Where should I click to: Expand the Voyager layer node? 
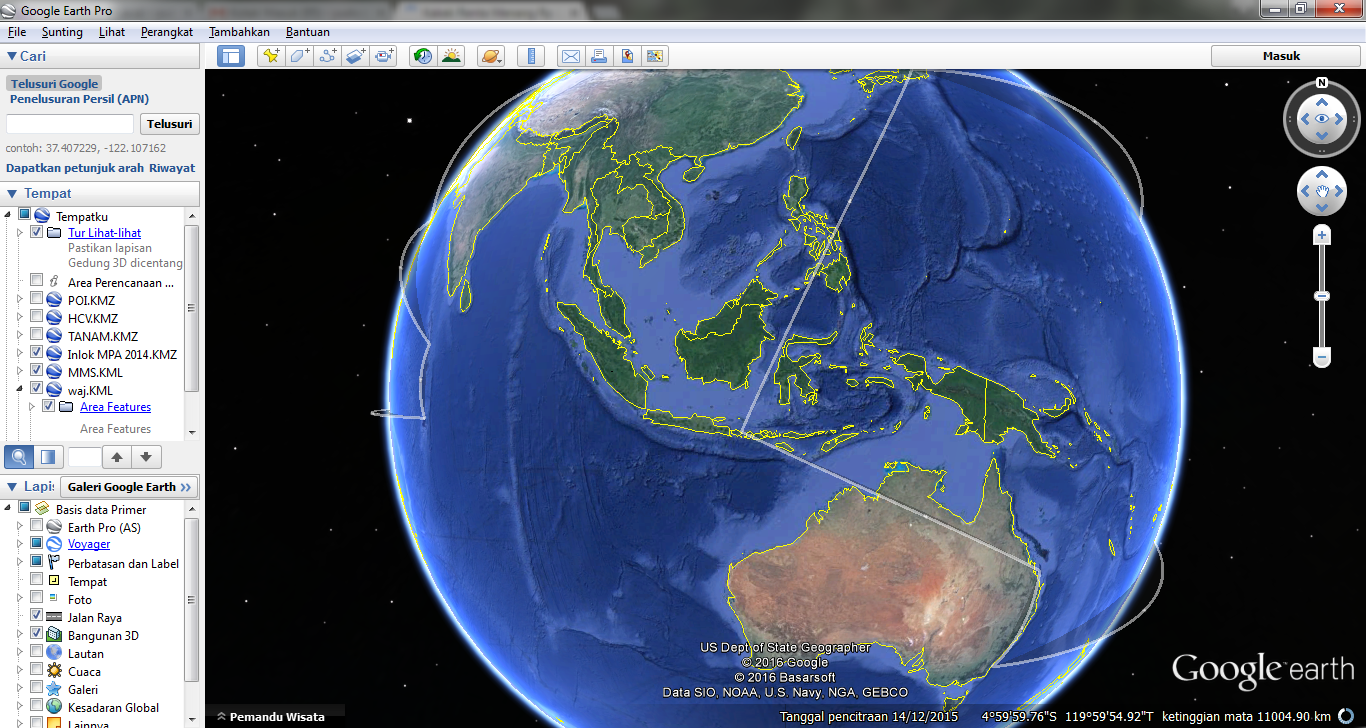[19, 544]
